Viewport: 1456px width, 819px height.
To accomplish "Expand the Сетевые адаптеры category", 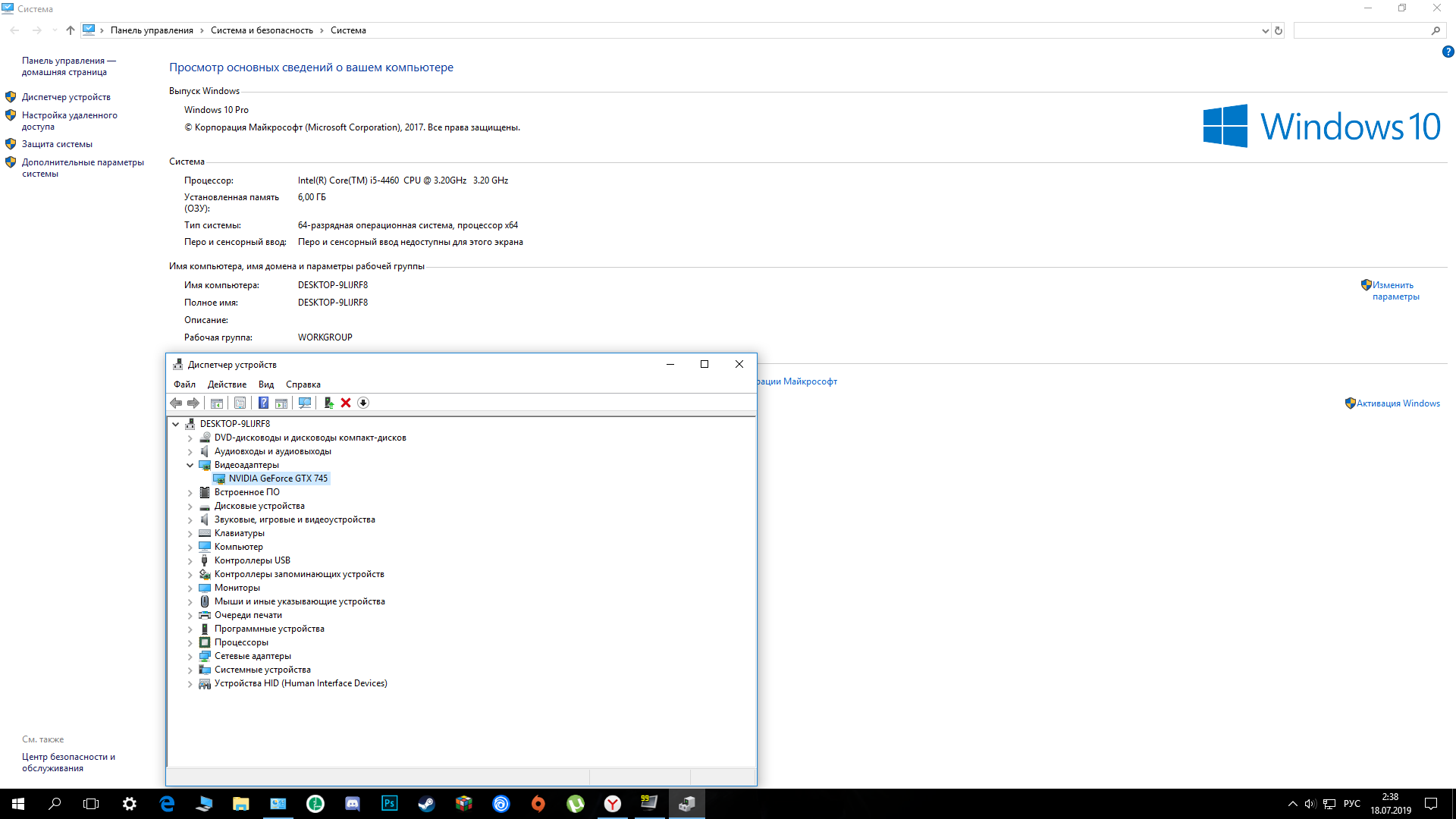I will tap(190, 656).
